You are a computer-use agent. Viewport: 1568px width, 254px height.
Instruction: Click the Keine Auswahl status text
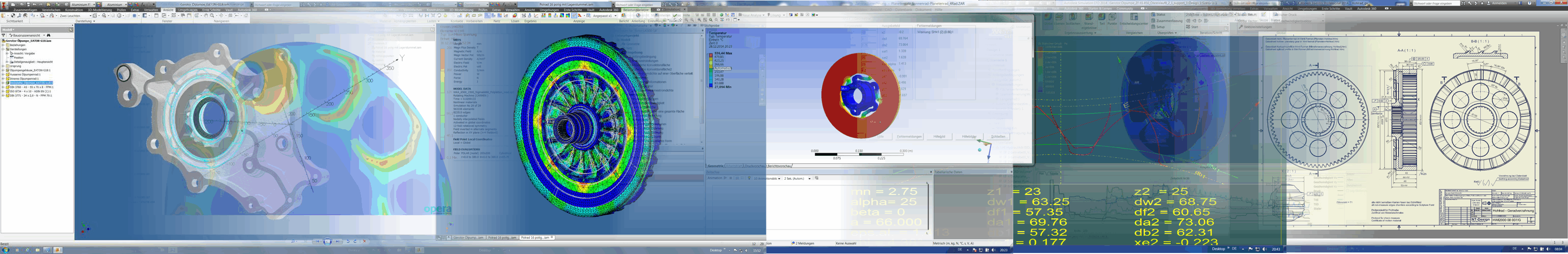pyautogui.click(x=845, y=243)
